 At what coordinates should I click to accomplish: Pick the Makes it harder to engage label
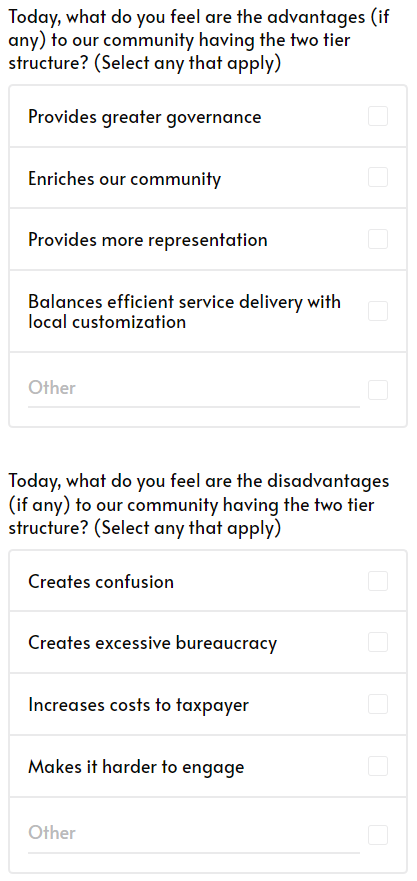(x=136, y=767)
